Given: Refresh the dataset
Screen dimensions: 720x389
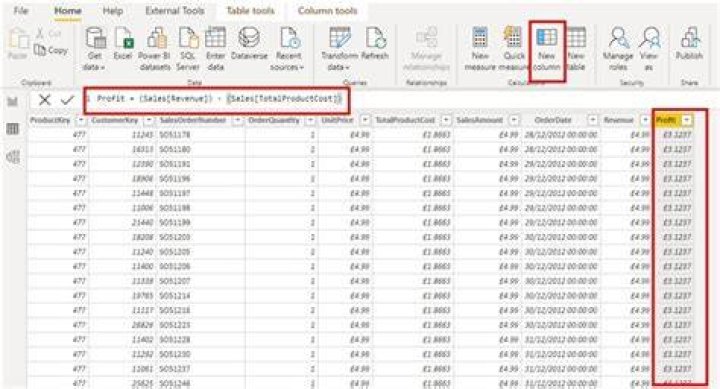Looking at the screenshot, I should (375, 44).
